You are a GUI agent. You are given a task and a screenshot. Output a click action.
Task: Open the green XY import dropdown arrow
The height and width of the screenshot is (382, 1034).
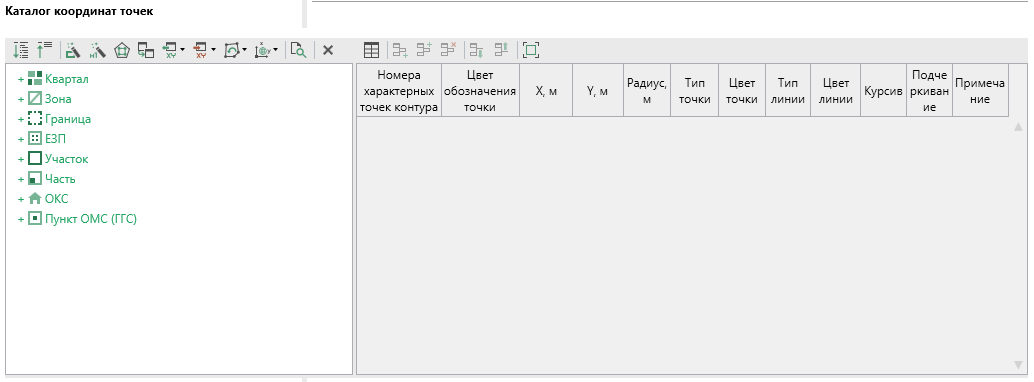(182, 49)
